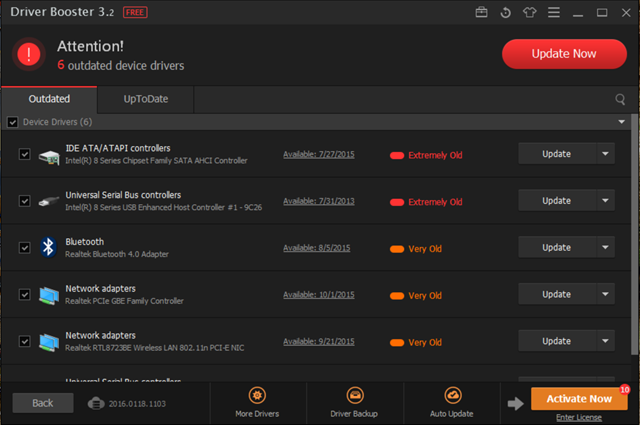This screenshot has width=640, height=425.
Task: Uncheck the Realtek PCIe GBE Family Controller checkbox
Action: coord(24,295)
